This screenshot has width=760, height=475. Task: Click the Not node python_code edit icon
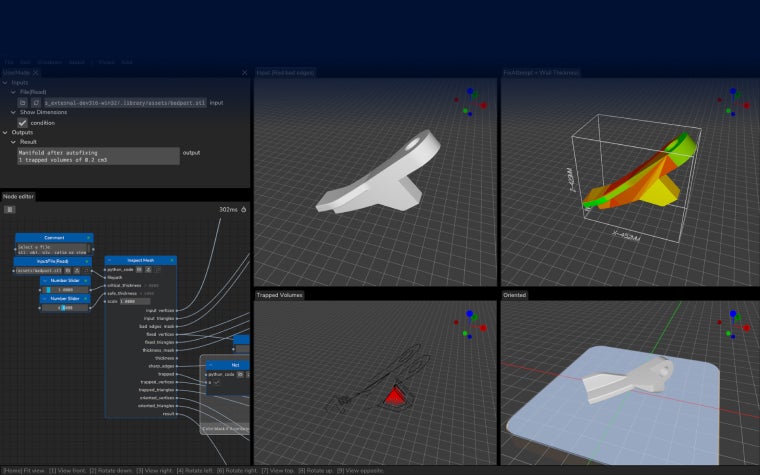[x=240, y=374]
